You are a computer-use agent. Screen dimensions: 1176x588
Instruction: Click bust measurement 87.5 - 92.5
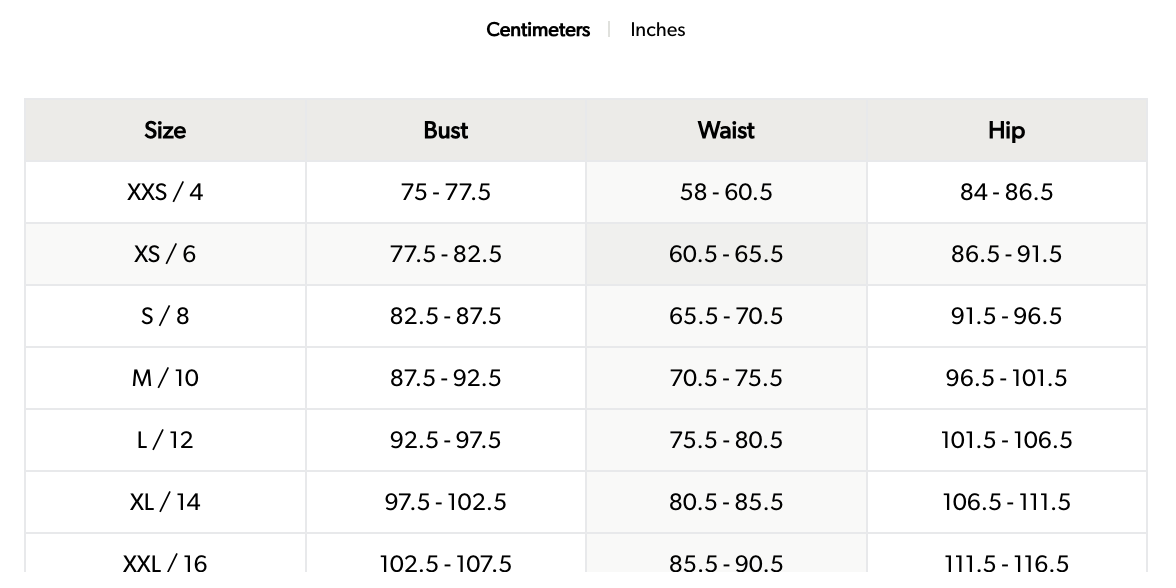pos(445,378)
